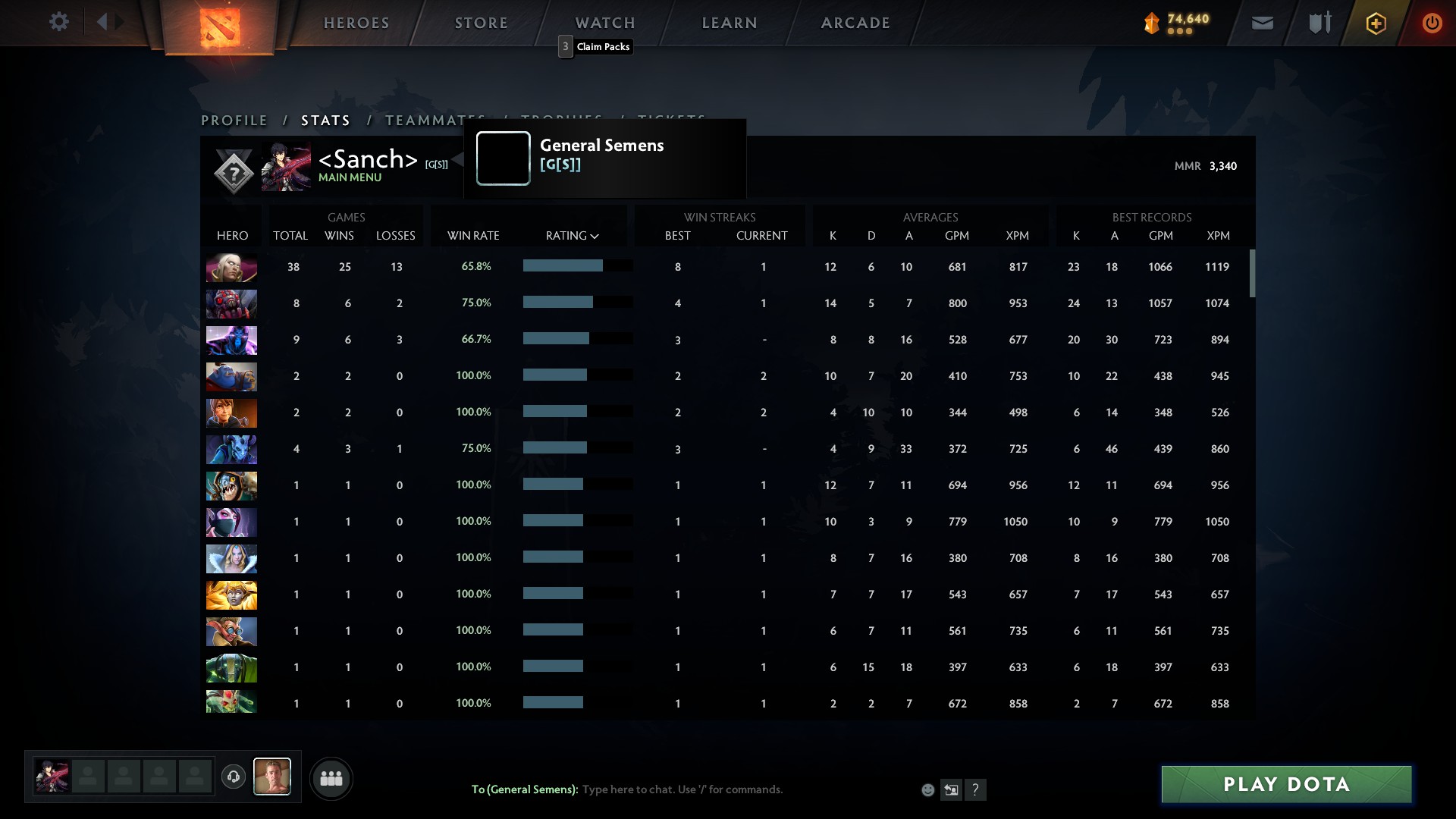Sort by WINS column header
This screenshot has width=1456, height=819.
(x=339, y=236)
